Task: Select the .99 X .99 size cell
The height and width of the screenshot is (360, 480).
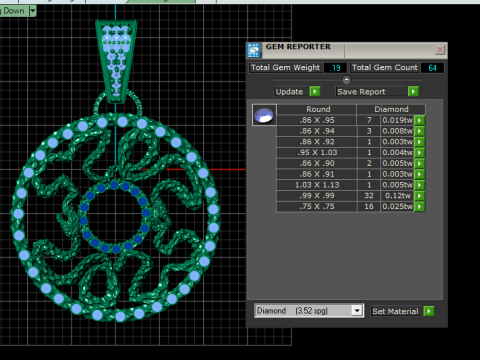Action: click(x=317, y=196)
